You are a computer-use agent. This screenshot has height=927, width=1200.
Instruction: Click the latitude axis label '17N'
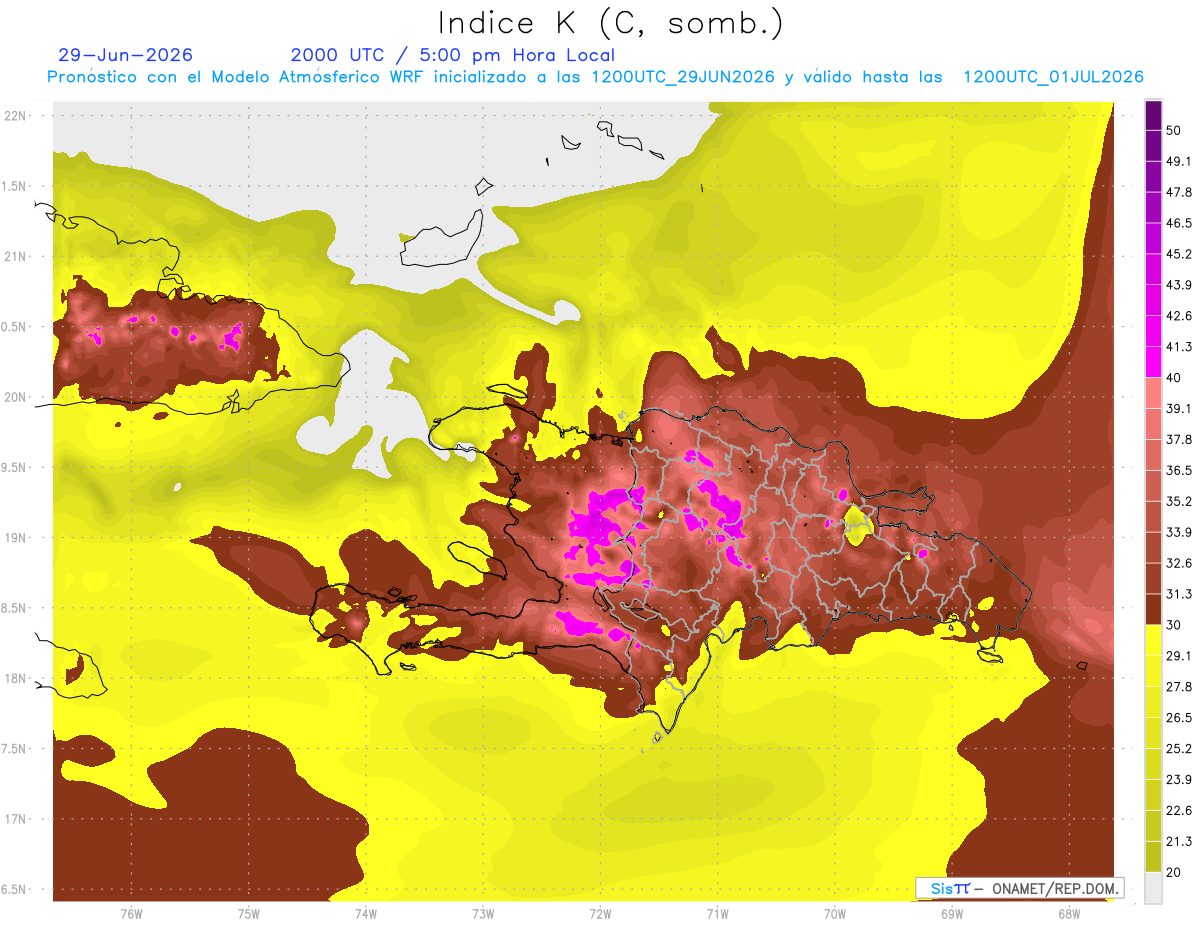coord(14,820)
